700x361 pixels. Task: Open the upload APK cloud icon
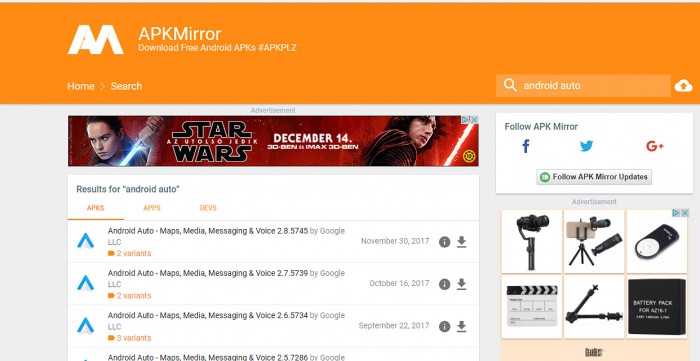pyautogui.click(x=683, y=86)
